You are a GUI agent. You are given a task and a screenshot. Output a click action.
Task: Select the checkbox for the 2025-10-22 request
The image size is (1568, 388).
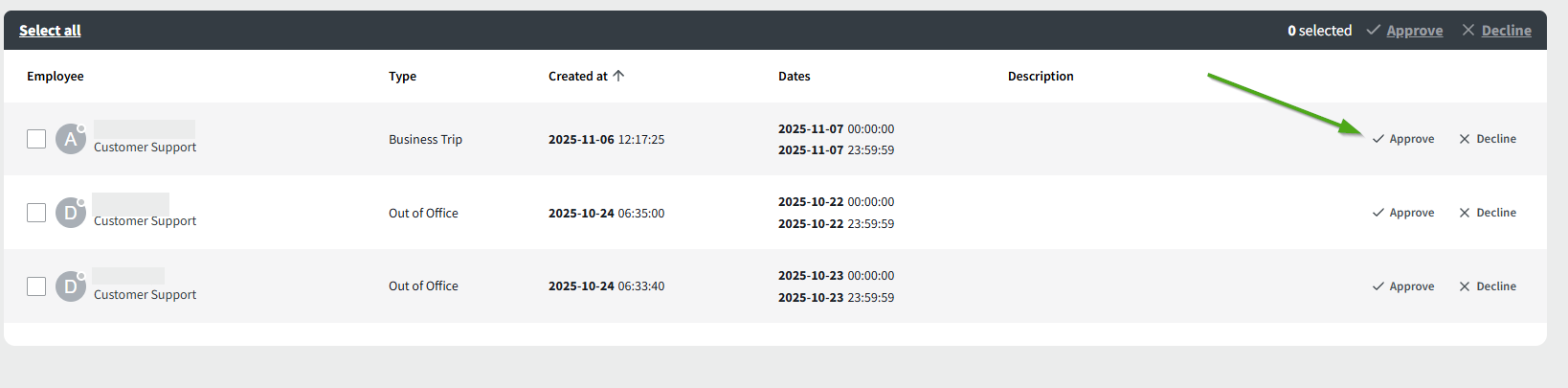[x=36, y=213]
